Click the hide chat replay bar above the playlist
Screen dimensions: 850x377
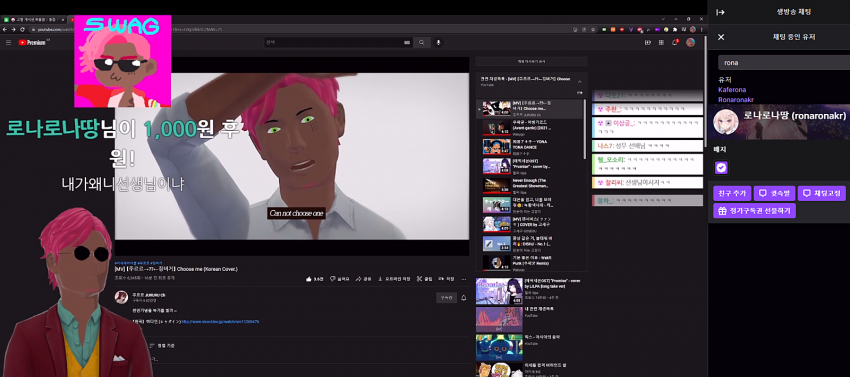(x=531, y=61)
